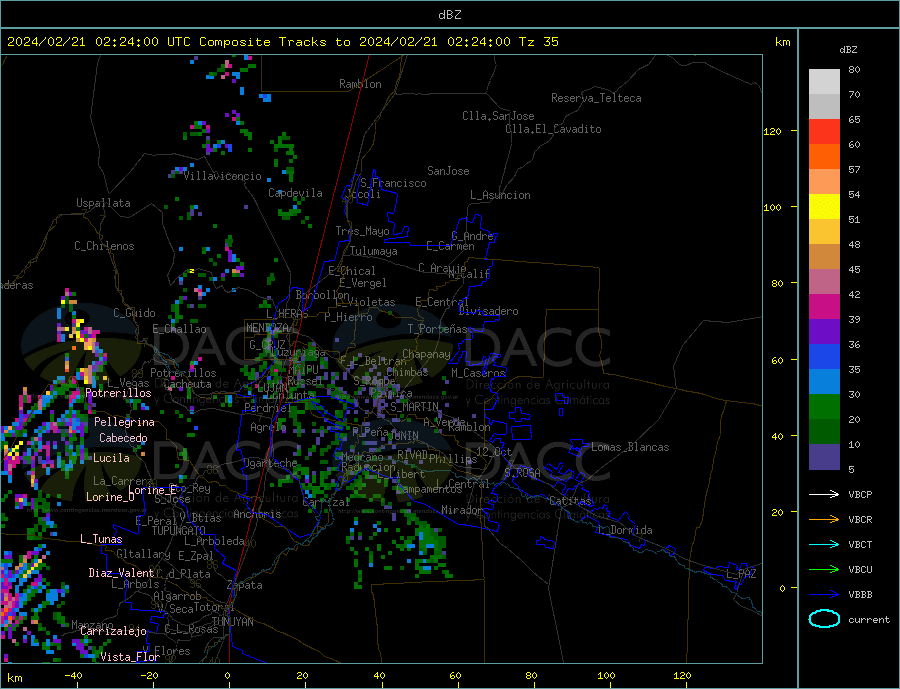Click the VBCT legend label
The image size is (900, 689).
[x=860, y=544]
